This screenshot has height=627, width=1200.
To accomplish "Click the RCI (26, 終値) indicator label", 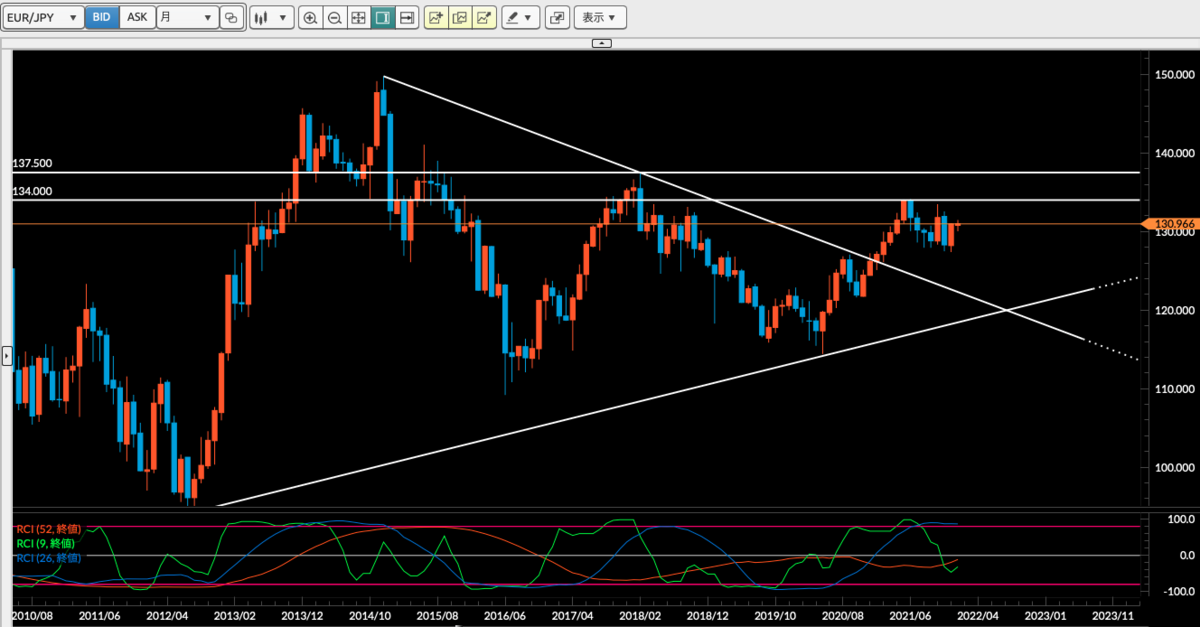I will coord(47,556).
